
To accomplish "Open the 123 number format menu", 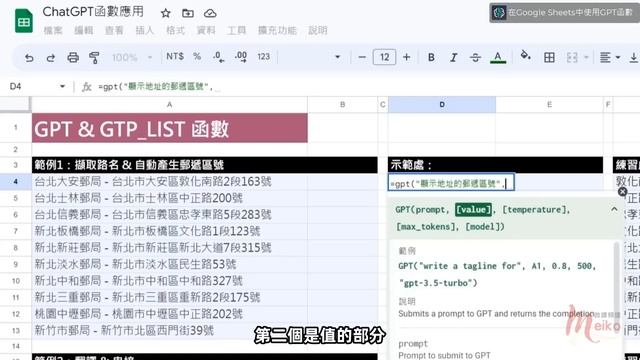I will 264,57.
